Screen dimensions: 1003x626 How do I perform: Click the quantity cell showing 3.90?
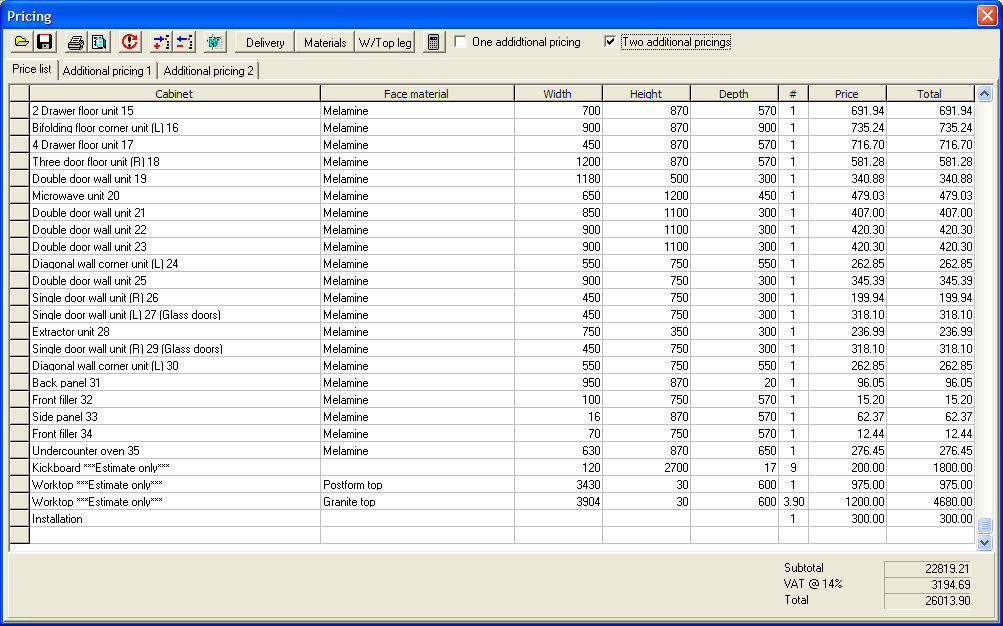click(793, 501)
